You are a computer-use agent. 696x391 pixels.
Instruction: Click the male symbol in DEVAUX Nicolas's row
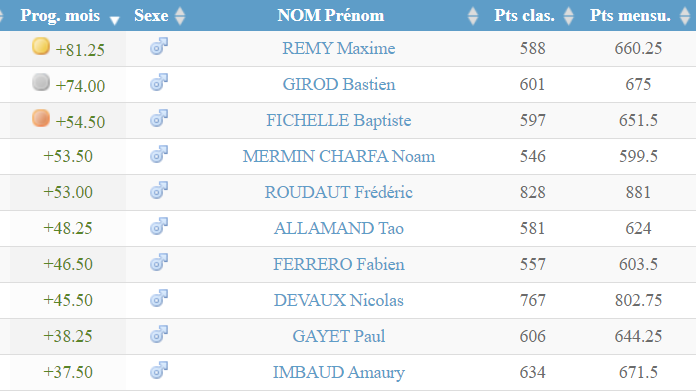point(159,298)
